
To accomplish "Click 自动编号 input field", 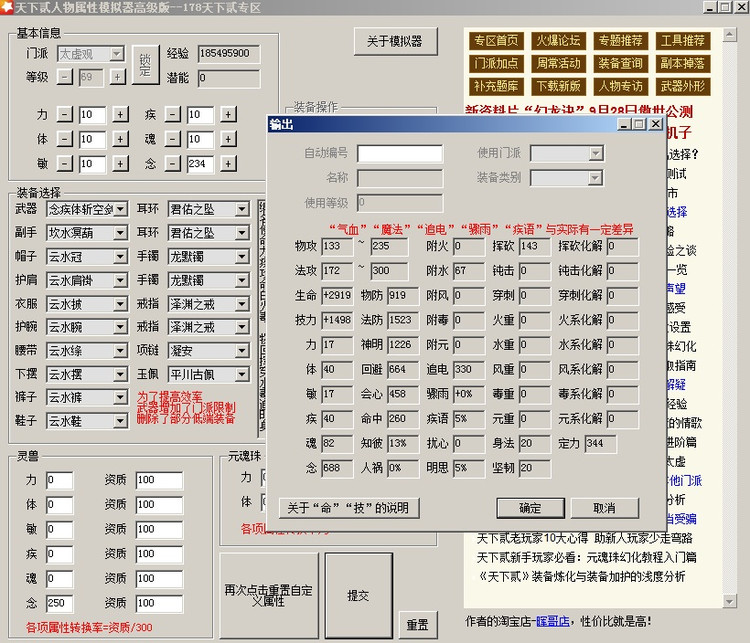I will (x=400, y=154).
